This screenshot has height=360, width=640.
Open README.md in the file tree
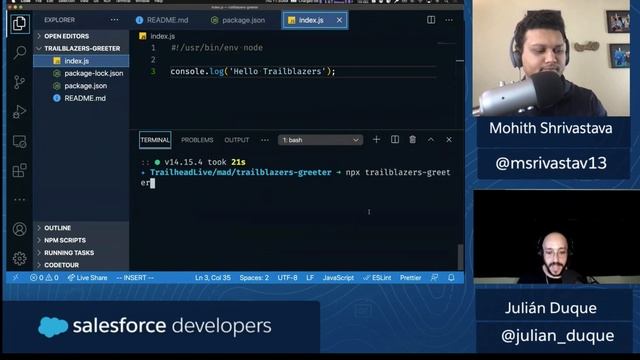point(81,98)
